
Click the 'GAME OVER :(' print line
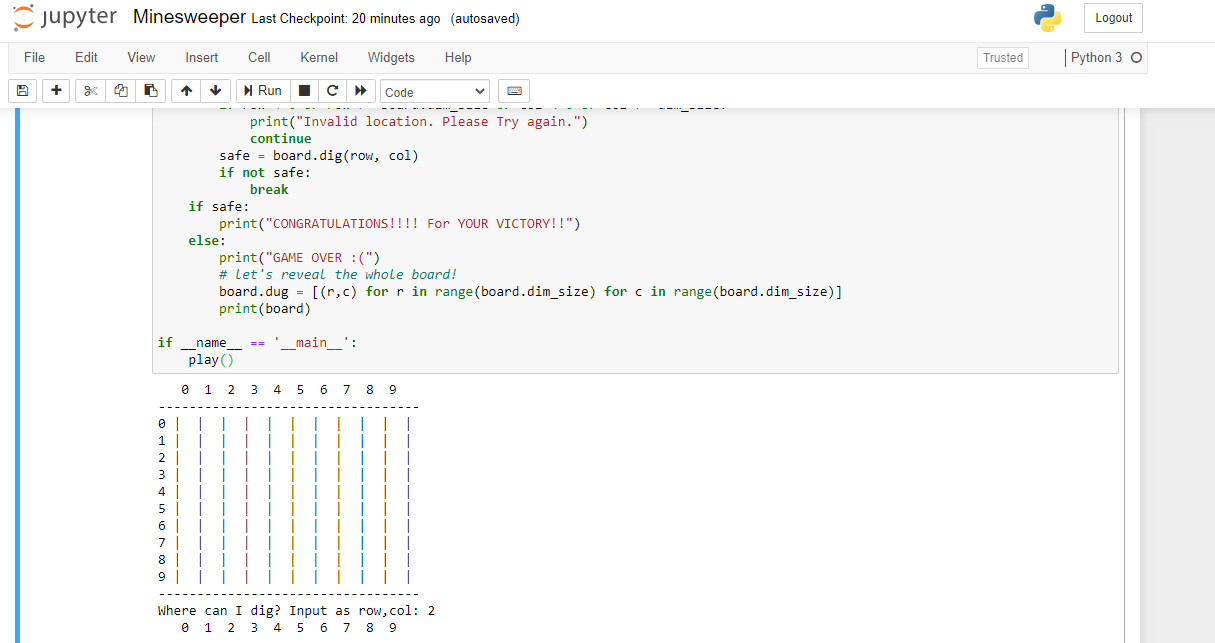tap(299, 257)
